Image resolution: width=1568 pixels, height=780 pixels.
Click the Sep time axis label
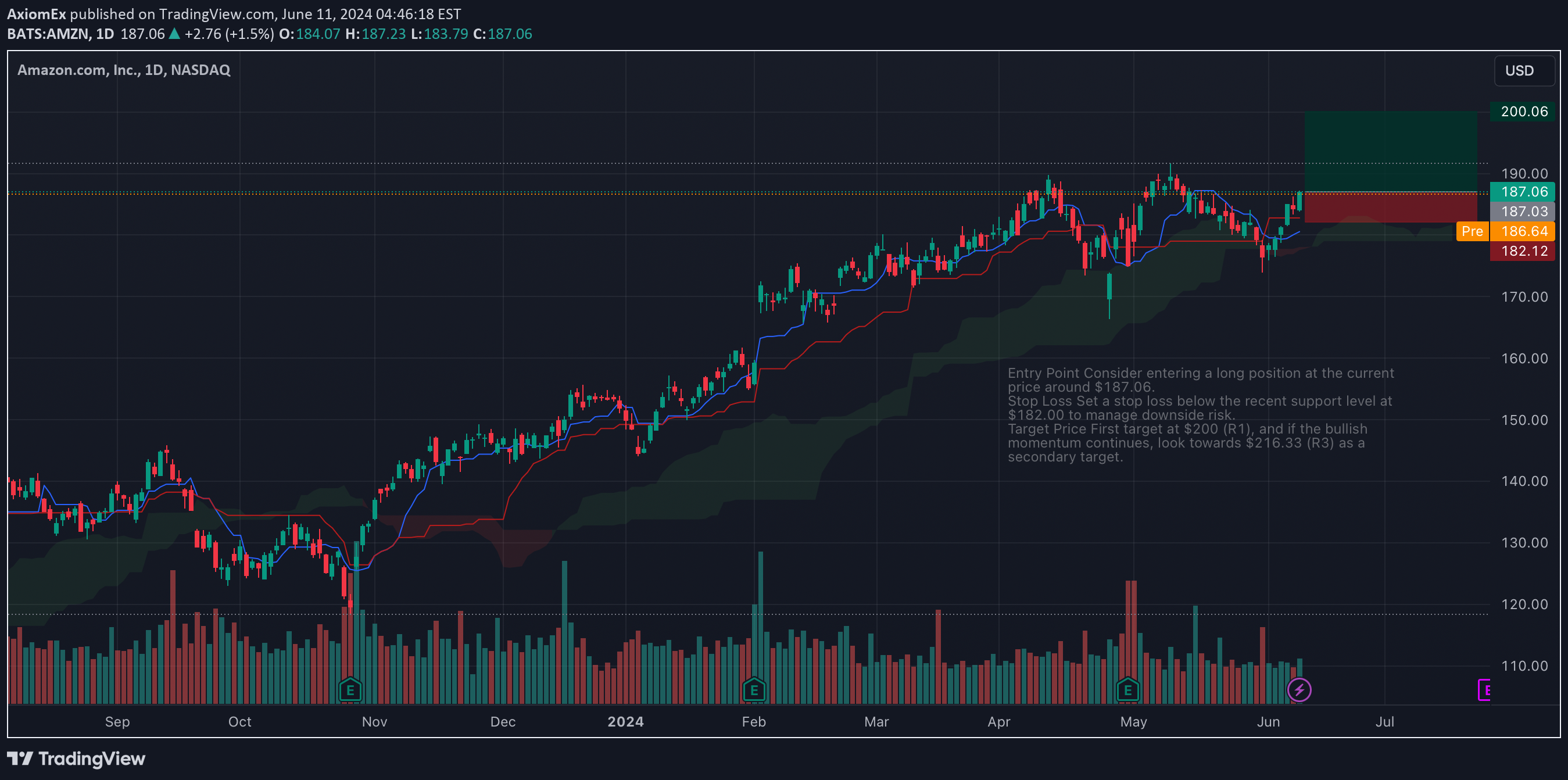pos(117,721)
